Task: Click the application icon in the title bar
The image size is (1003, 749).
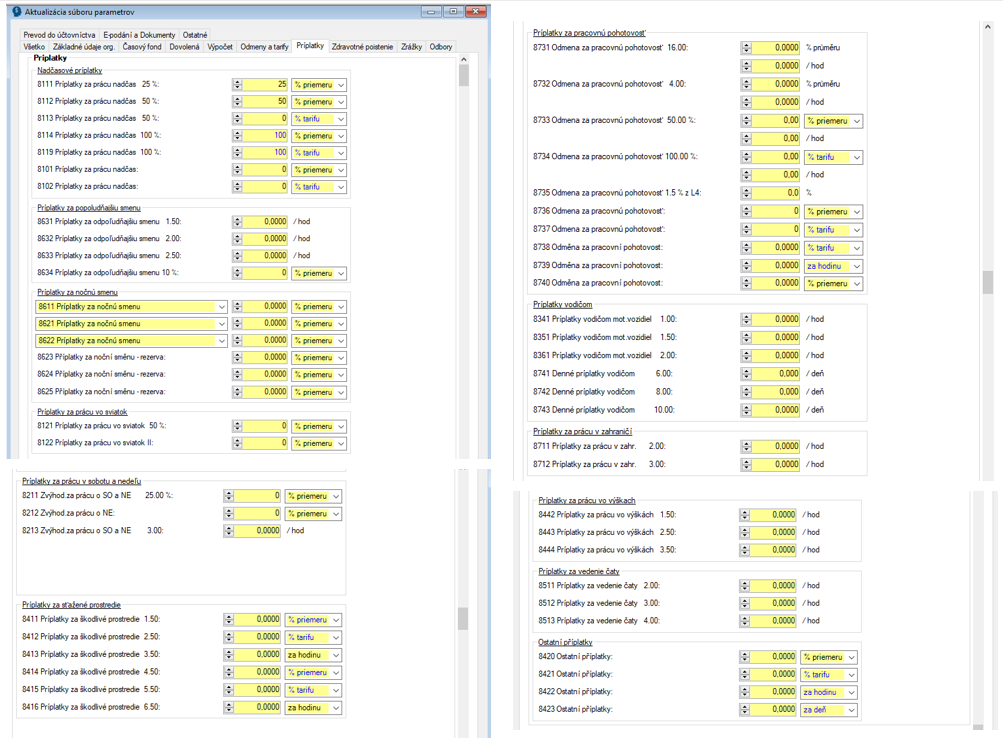Action: [x=17, y=12]
